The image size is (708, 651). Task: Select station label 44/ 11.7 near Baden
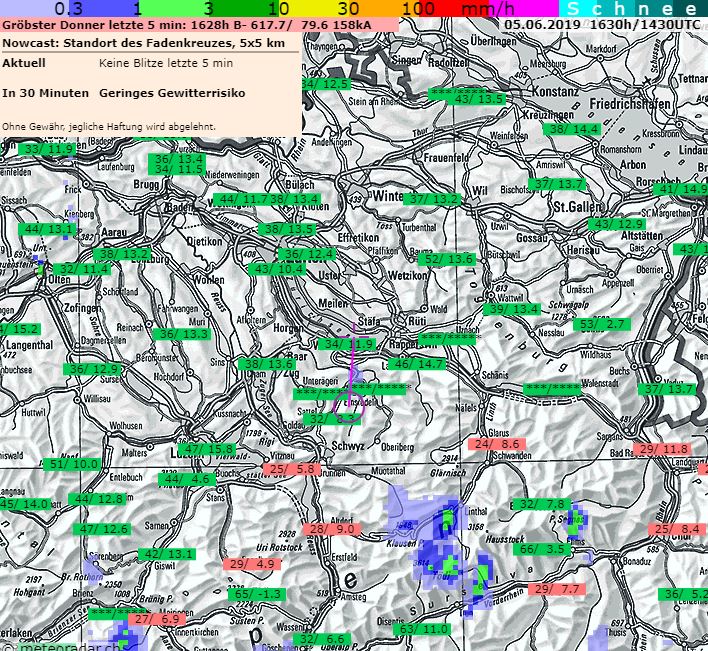click(241, 199)
